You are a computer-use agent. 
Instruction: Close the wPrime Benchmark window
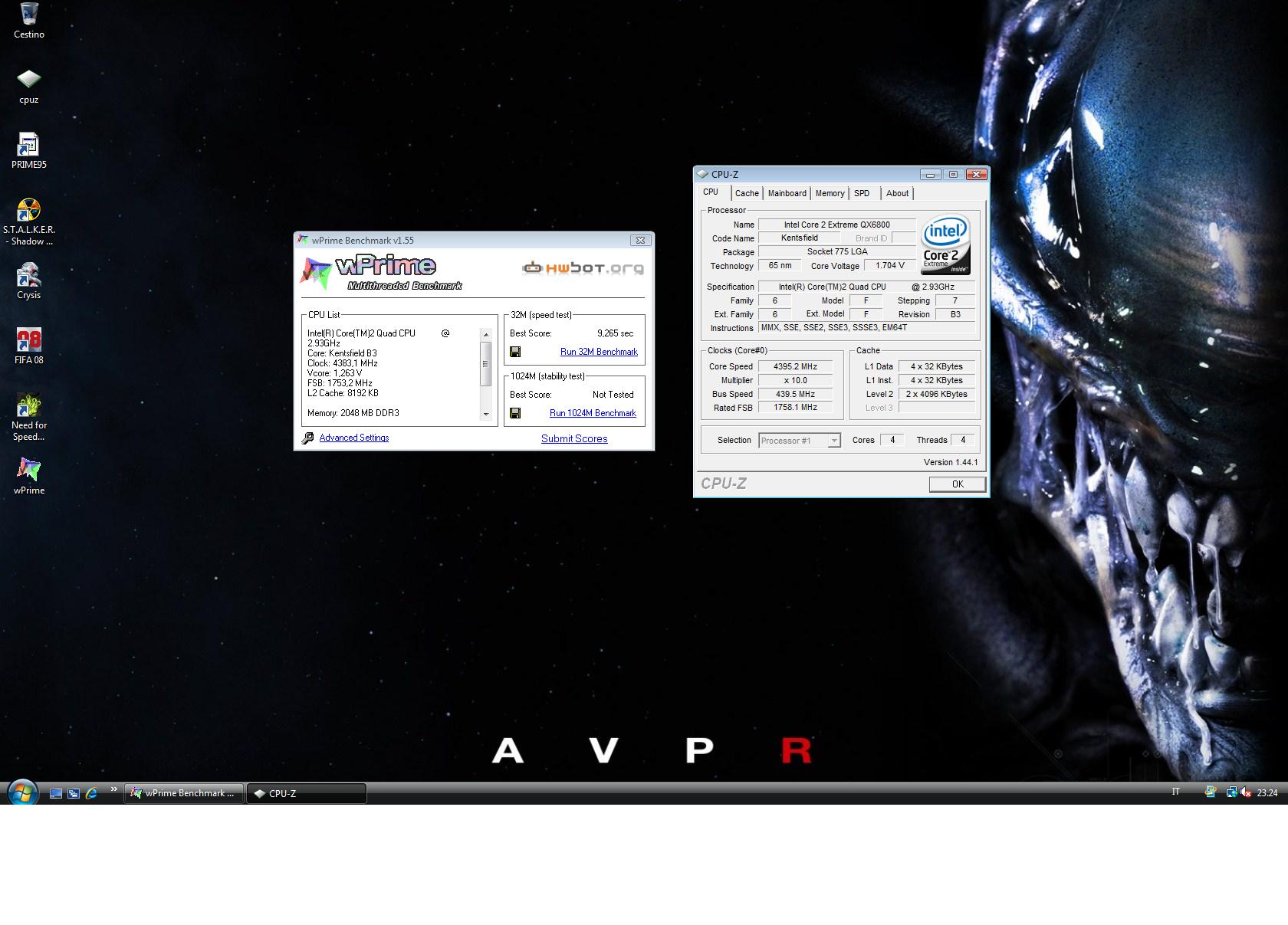(x=640, y=240)
